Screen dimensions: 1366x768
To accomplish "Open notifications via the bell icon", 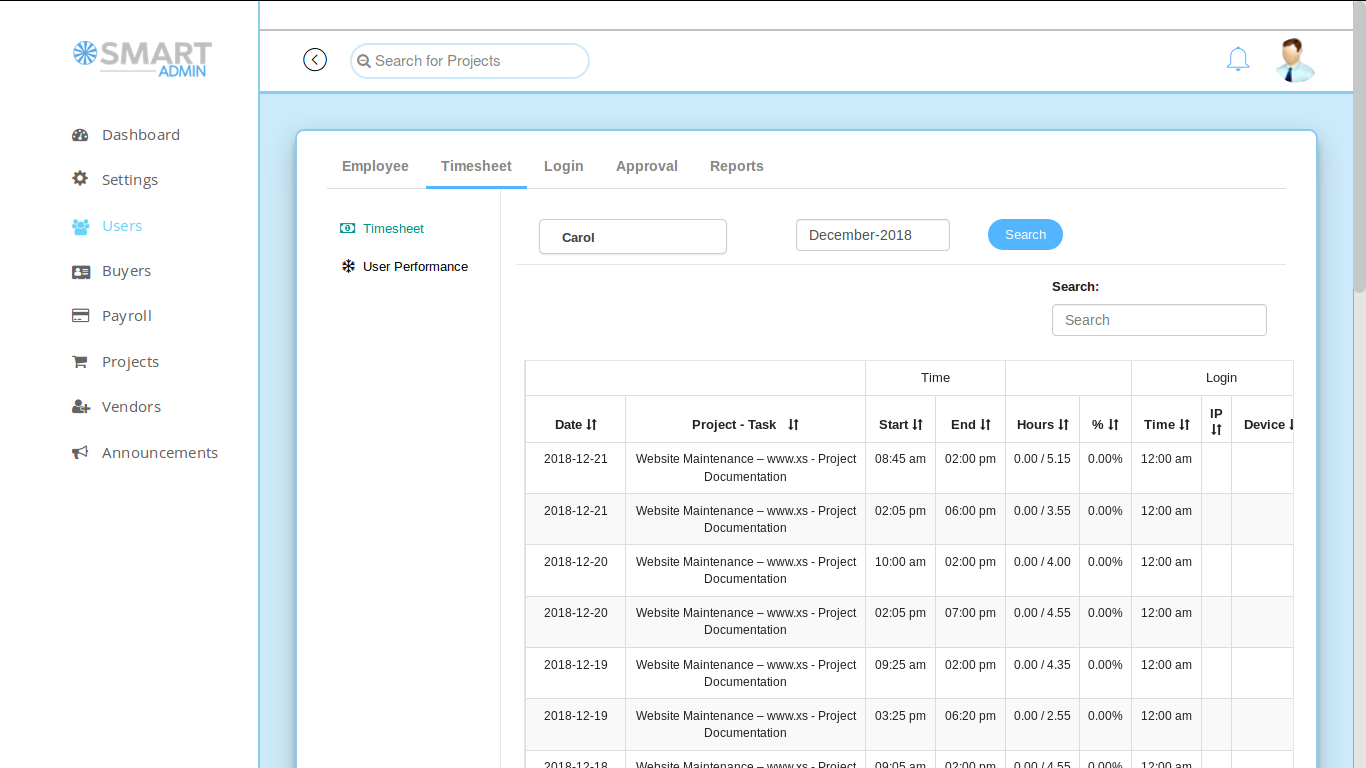I will coord(1238,59).
